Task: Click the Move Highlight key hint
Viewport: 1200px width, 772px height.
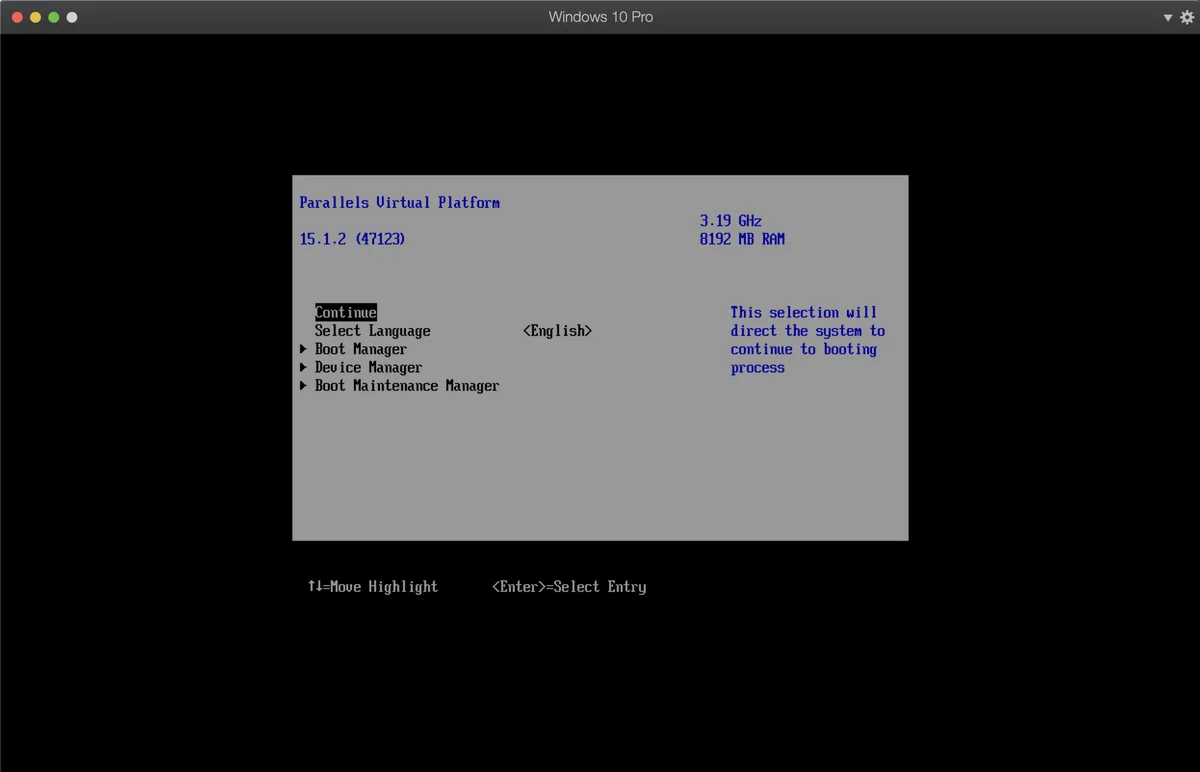Action: (x=373, y=587)
